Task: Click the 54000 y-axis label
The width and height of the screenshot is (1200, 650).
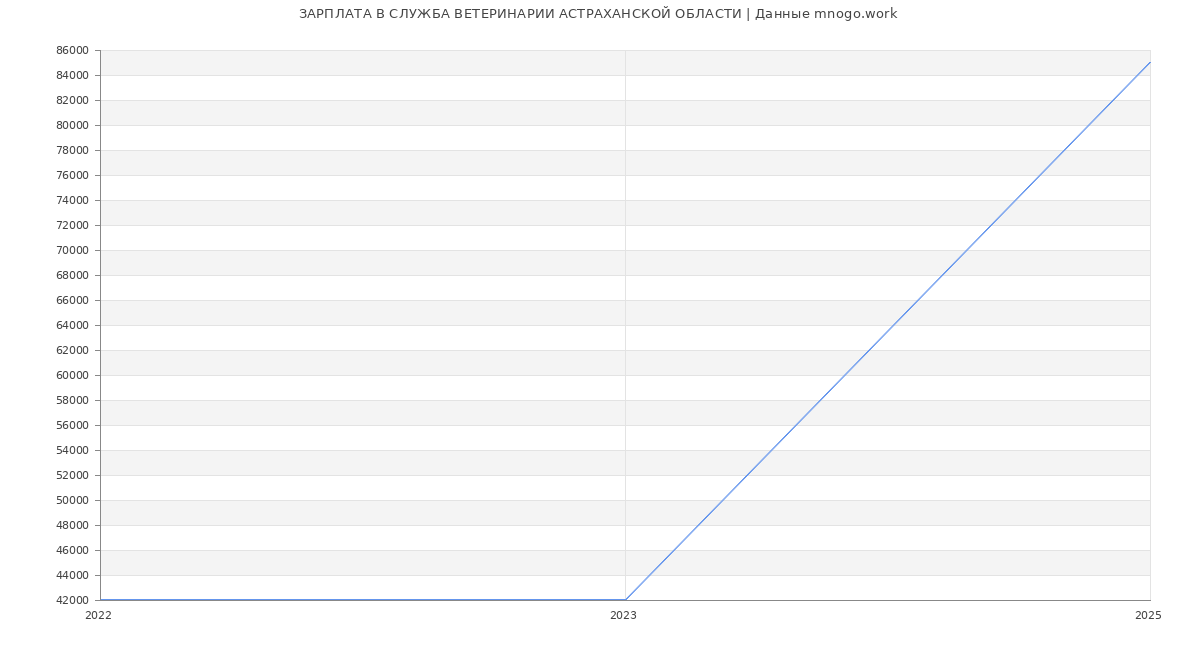Action: click(x=73, y=451)
